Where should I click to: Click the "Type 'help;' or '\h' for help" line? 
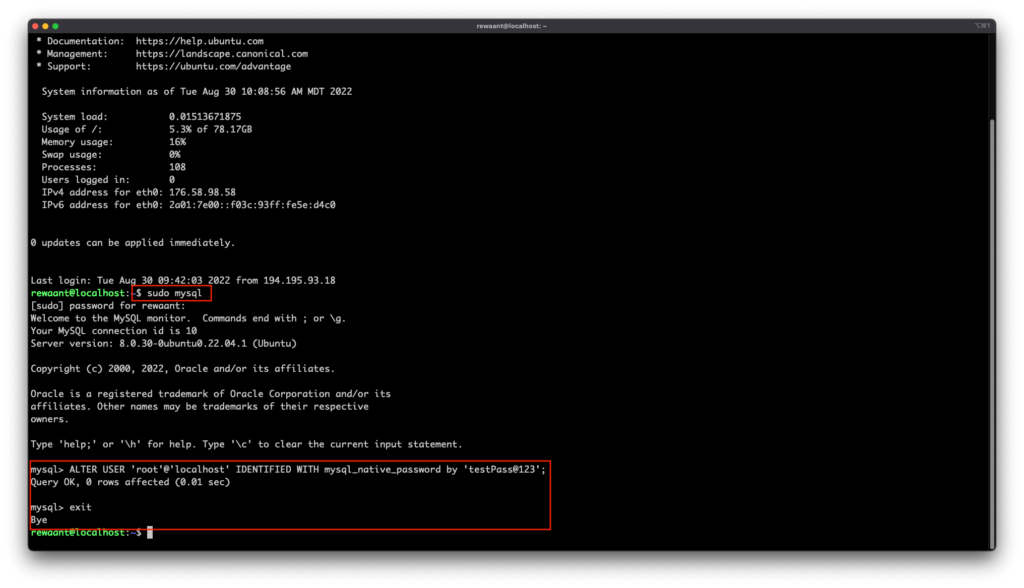(246, 444)
